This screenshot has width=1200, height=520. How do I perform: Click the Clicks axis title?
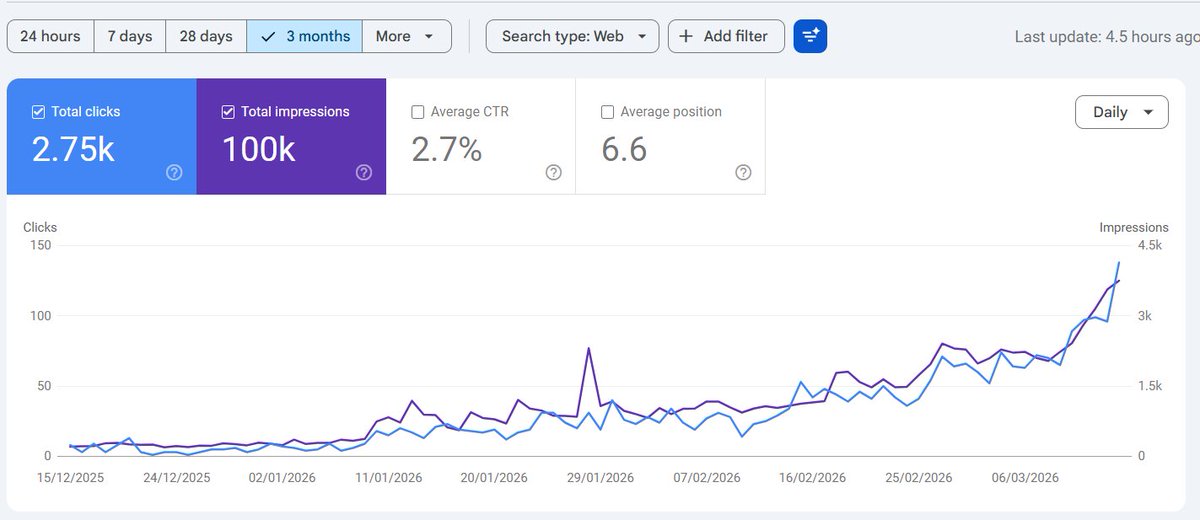click(x=40, y=228)
